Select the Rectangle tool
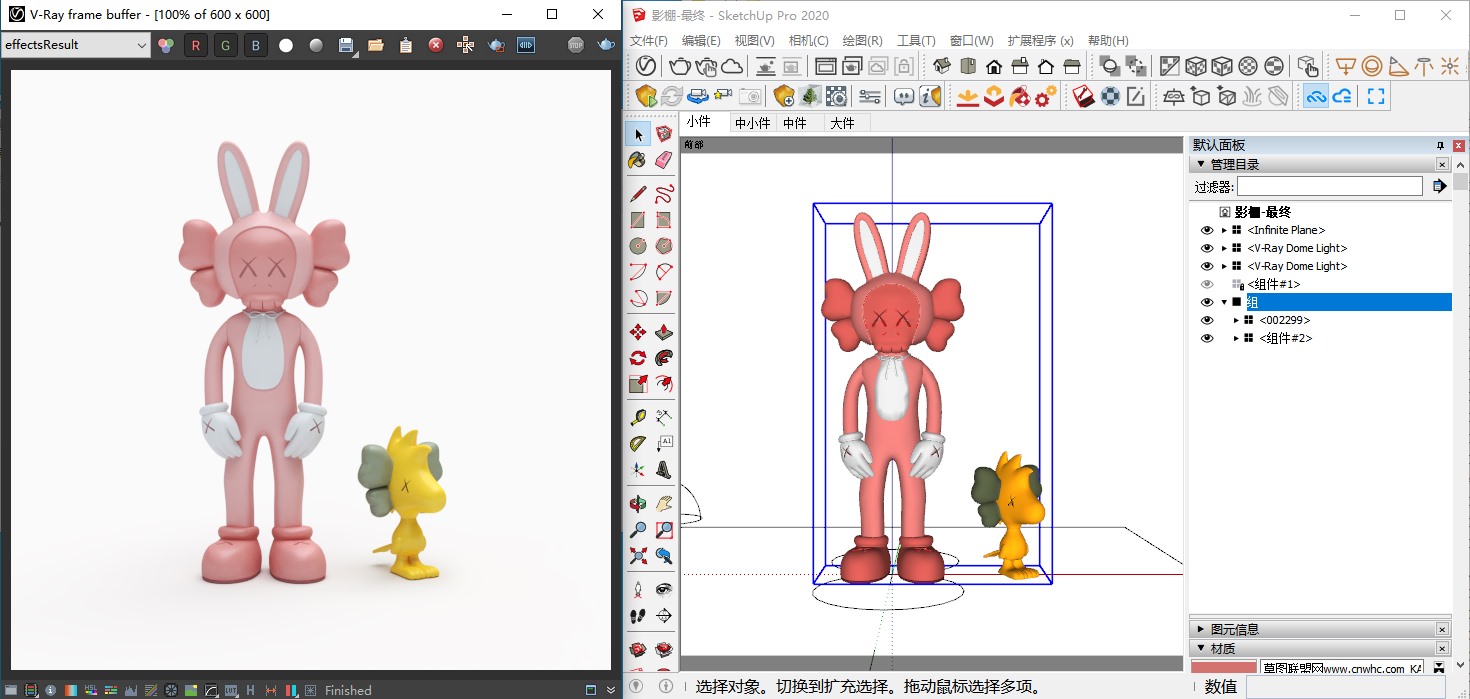Image resolution: width=1470 pixels, height=699 pixels. tap(638, 219)
